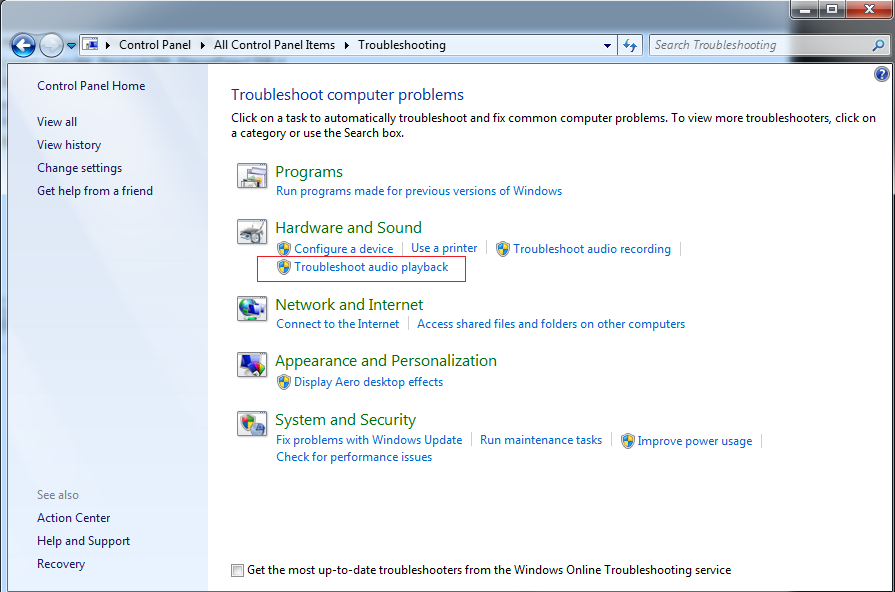Open Run maintenance tasks

pyautogui.click(x=541, y=440)
